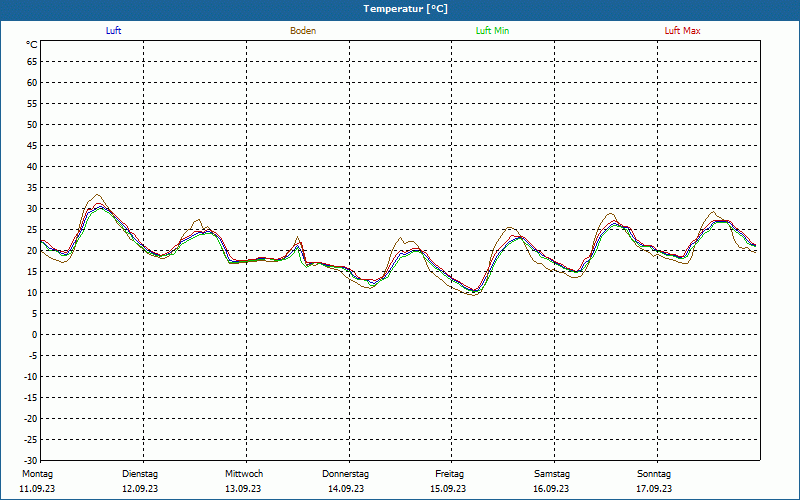Click the green Luft Min legend label
800x500 pixels.
tap(492, 31)
